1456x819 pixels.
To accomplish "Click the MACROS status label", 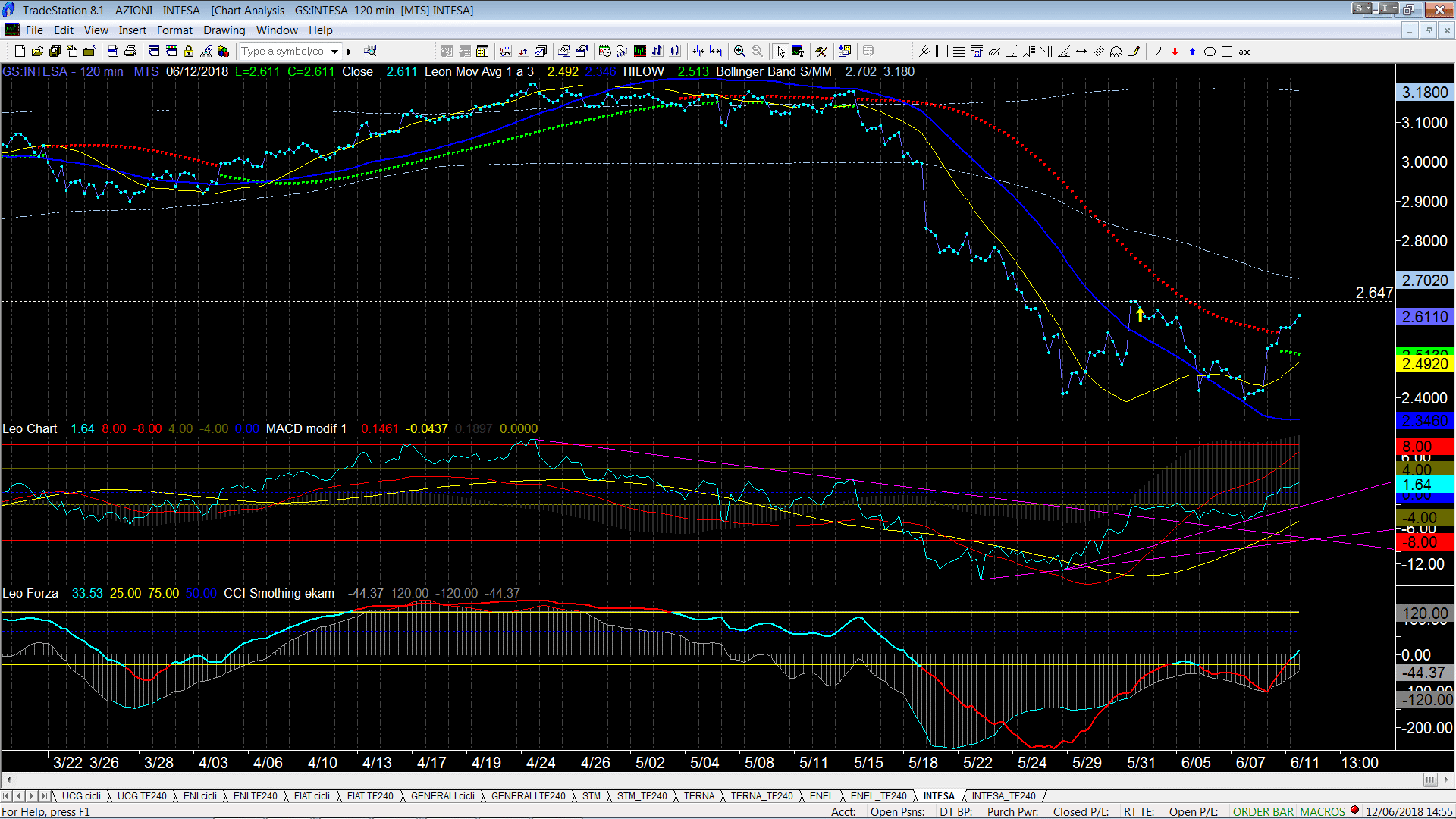I will tap(1323, 811).
